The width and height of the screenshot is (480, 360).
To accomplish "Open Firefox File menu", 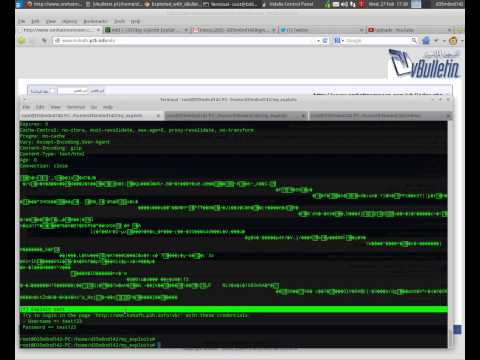I will [22, 21].
